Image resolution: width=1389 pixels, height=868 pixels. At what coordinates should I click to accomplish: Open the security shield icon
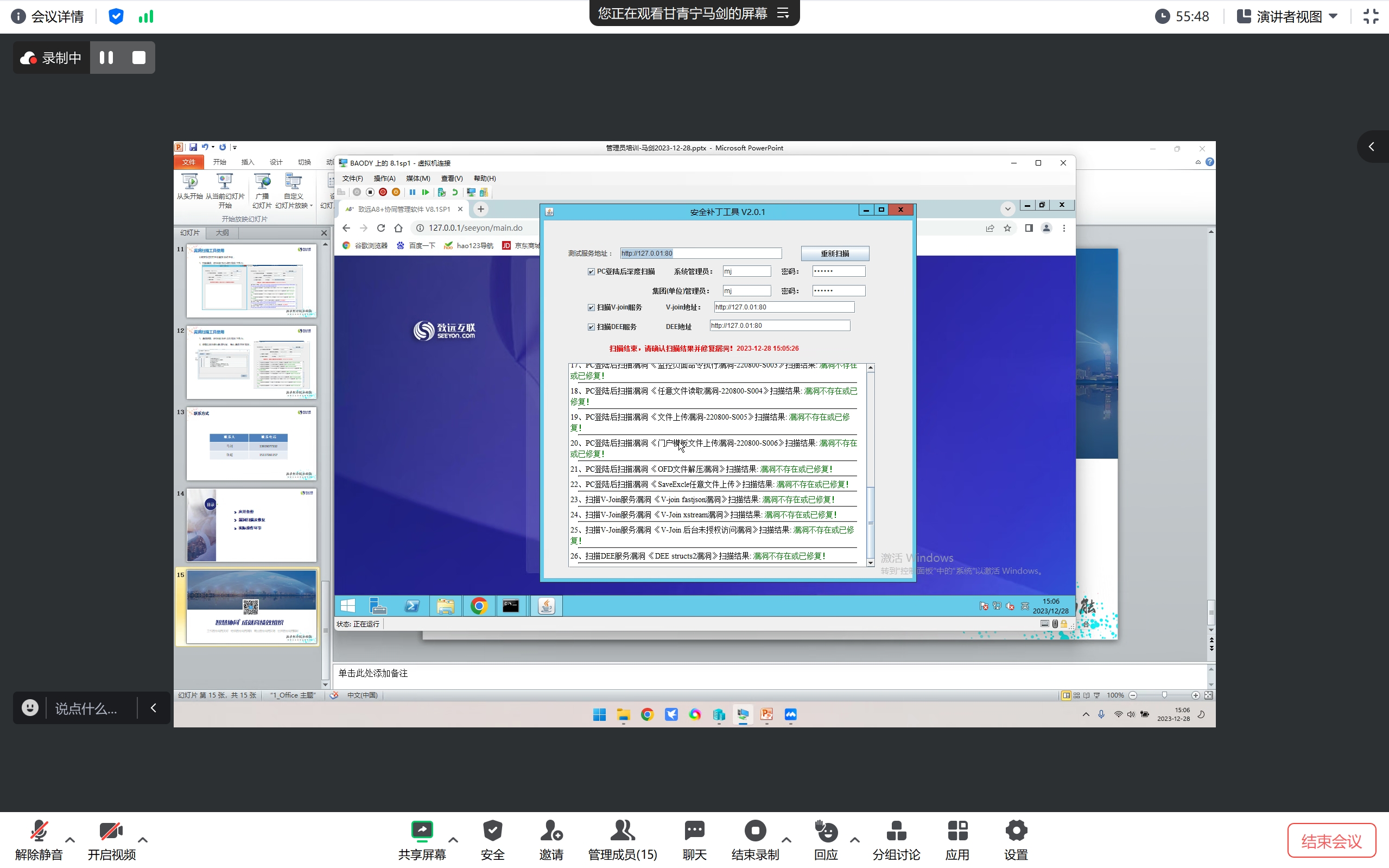coord(116,16)
